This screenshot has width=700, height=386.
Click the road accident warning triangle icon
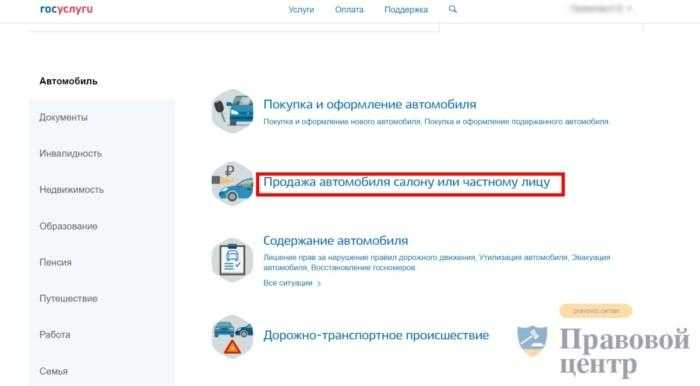click(232, 336)
